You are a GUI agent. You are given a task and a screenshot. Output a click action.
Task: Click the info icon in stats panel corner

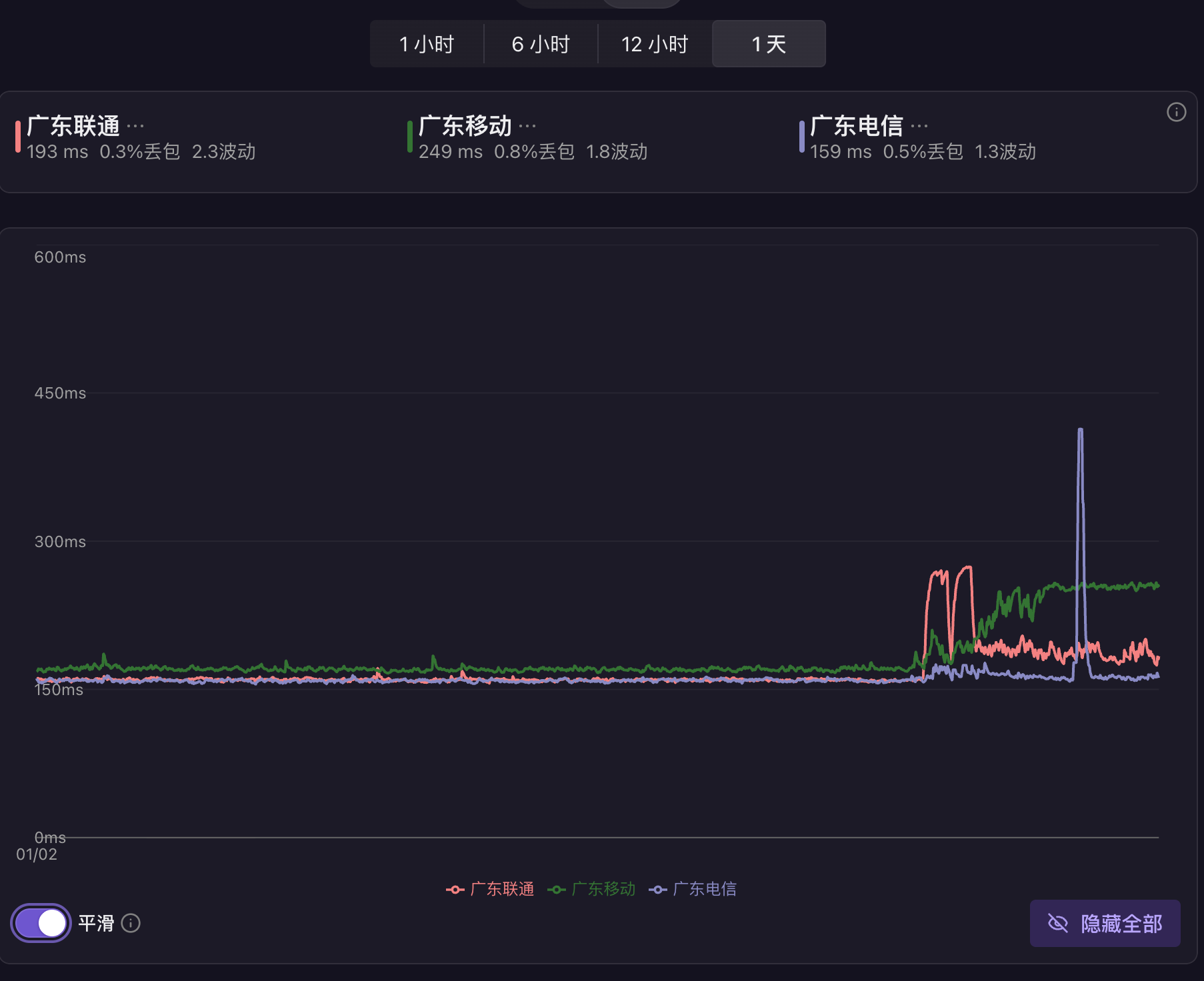1176,112
